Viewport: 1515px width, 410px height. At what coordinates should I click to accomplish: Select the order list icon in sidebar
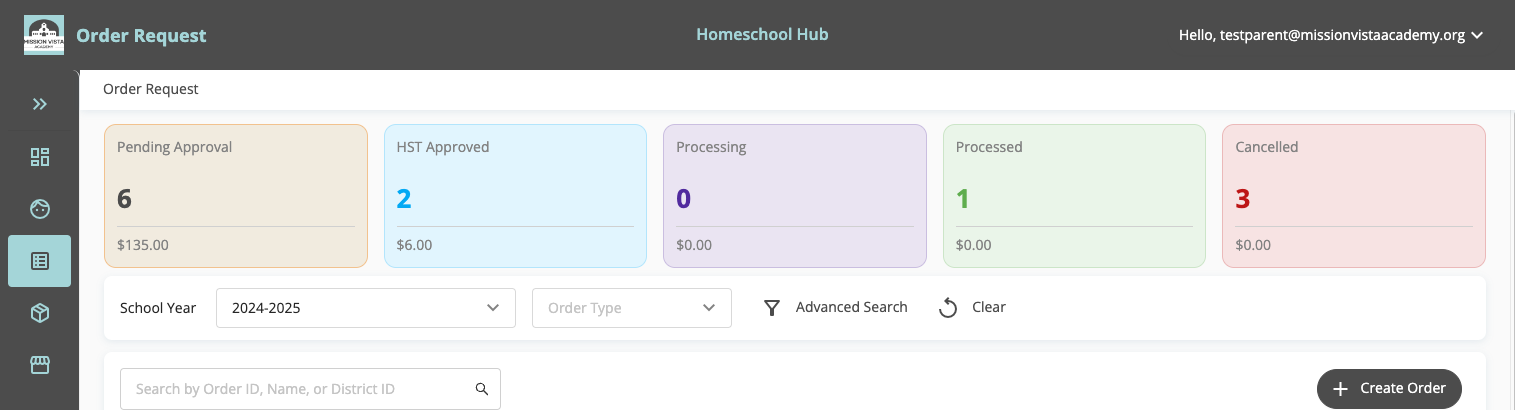[x=40, y=261]
